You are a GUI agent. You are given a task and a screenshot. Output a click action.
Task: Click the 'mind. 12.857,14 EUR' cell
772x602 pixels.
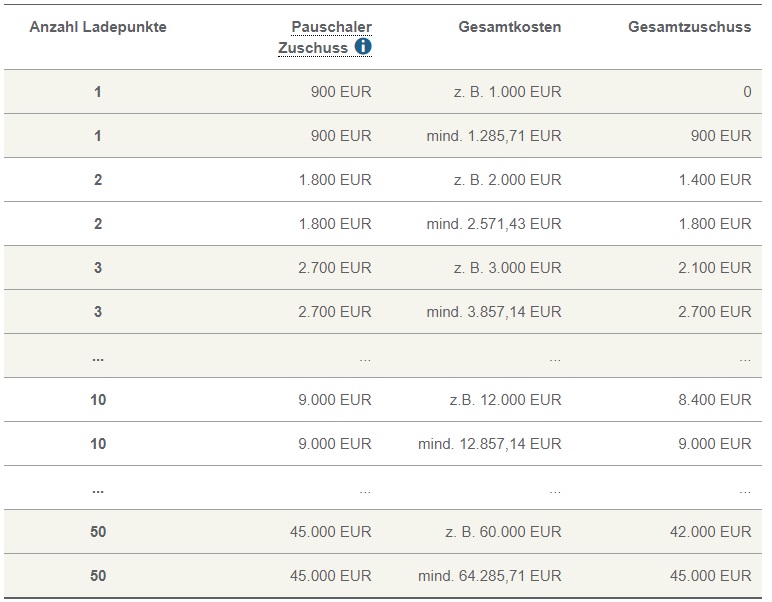pyautogui.click(x=490, y=444)
